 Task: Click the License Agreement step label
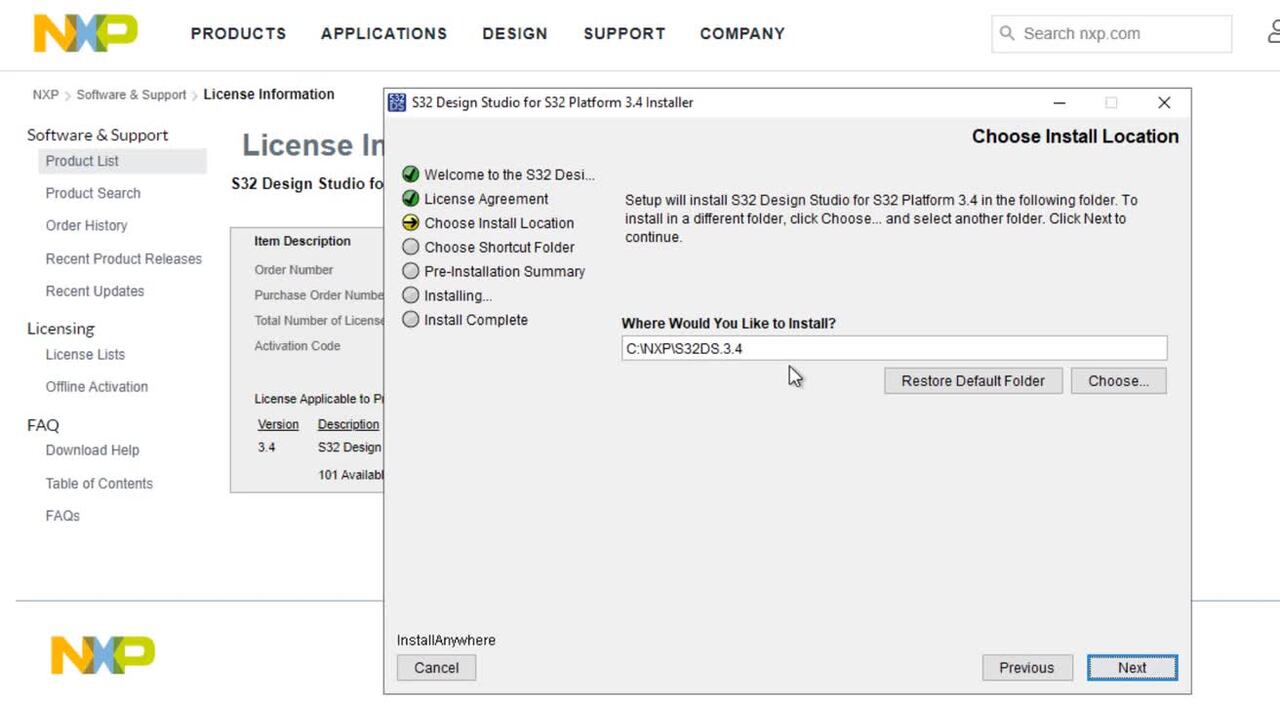(x=486, y=199)
